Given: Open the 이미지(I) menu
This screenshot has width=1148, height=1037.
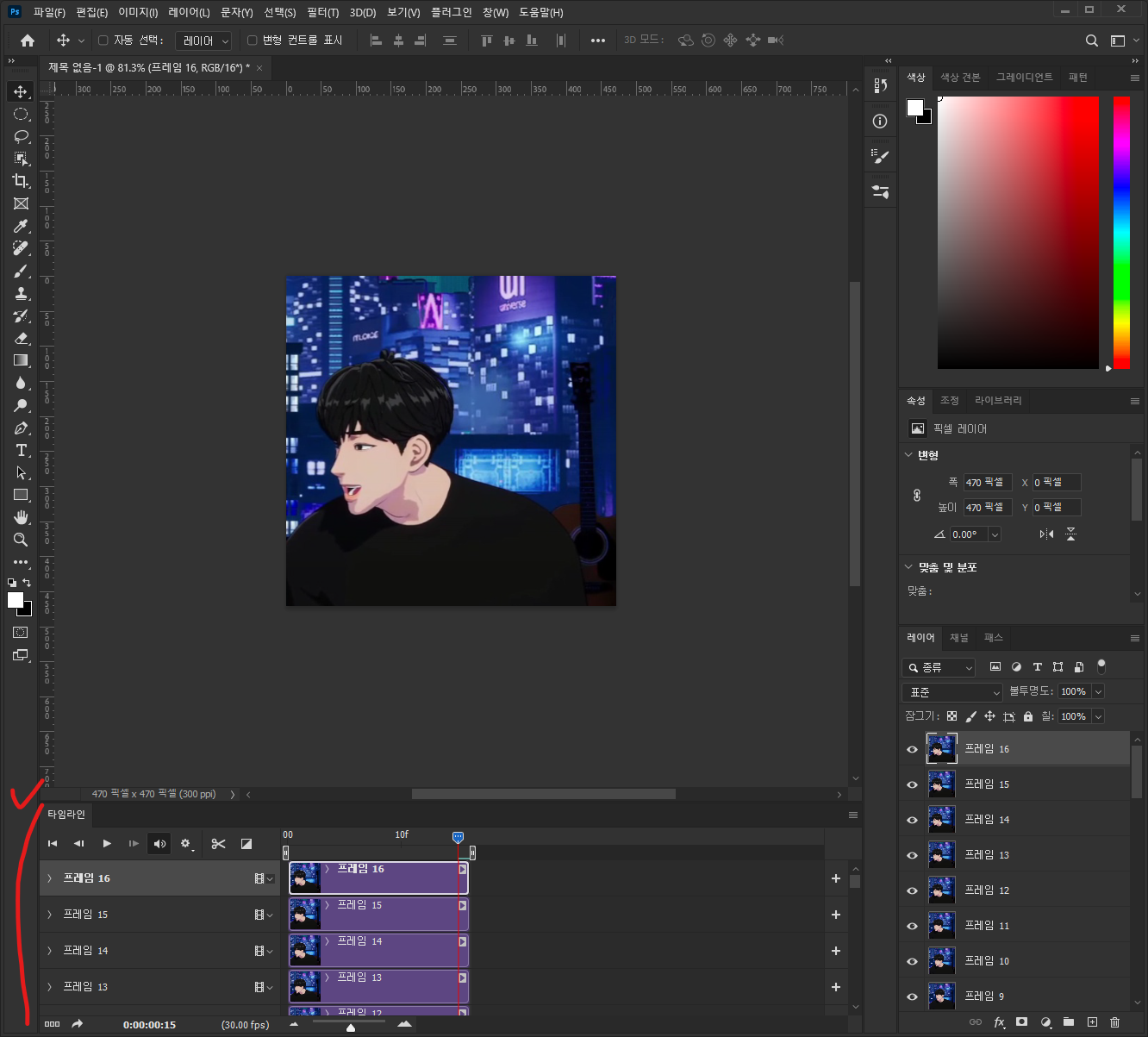Looking at the screenshot, I should [x=138, y=13].
